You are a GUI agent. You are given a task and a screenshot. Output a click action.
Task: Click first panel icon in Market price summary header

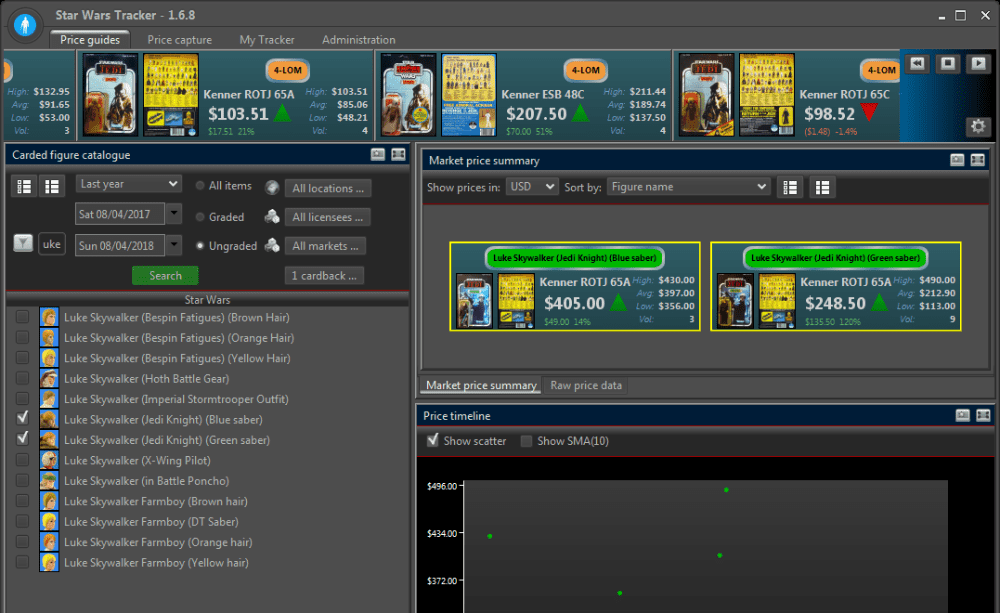[957, 160]
